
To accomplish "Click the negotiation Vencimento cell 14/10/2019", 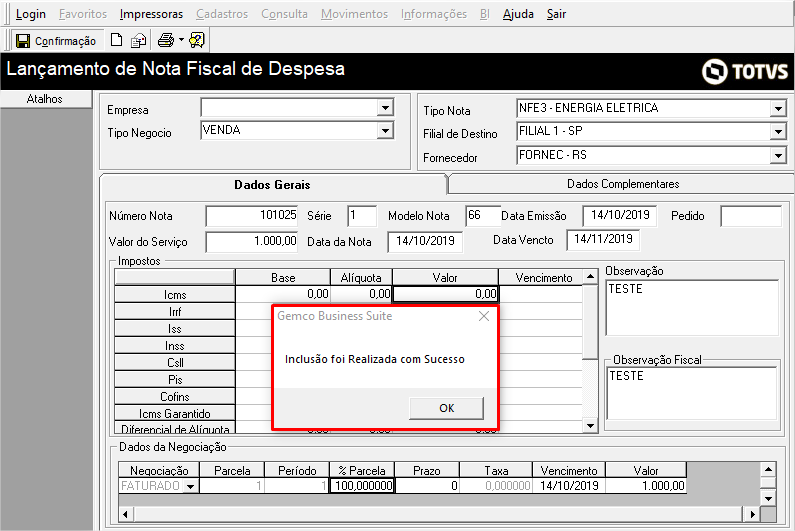I will tap(569, 486).
